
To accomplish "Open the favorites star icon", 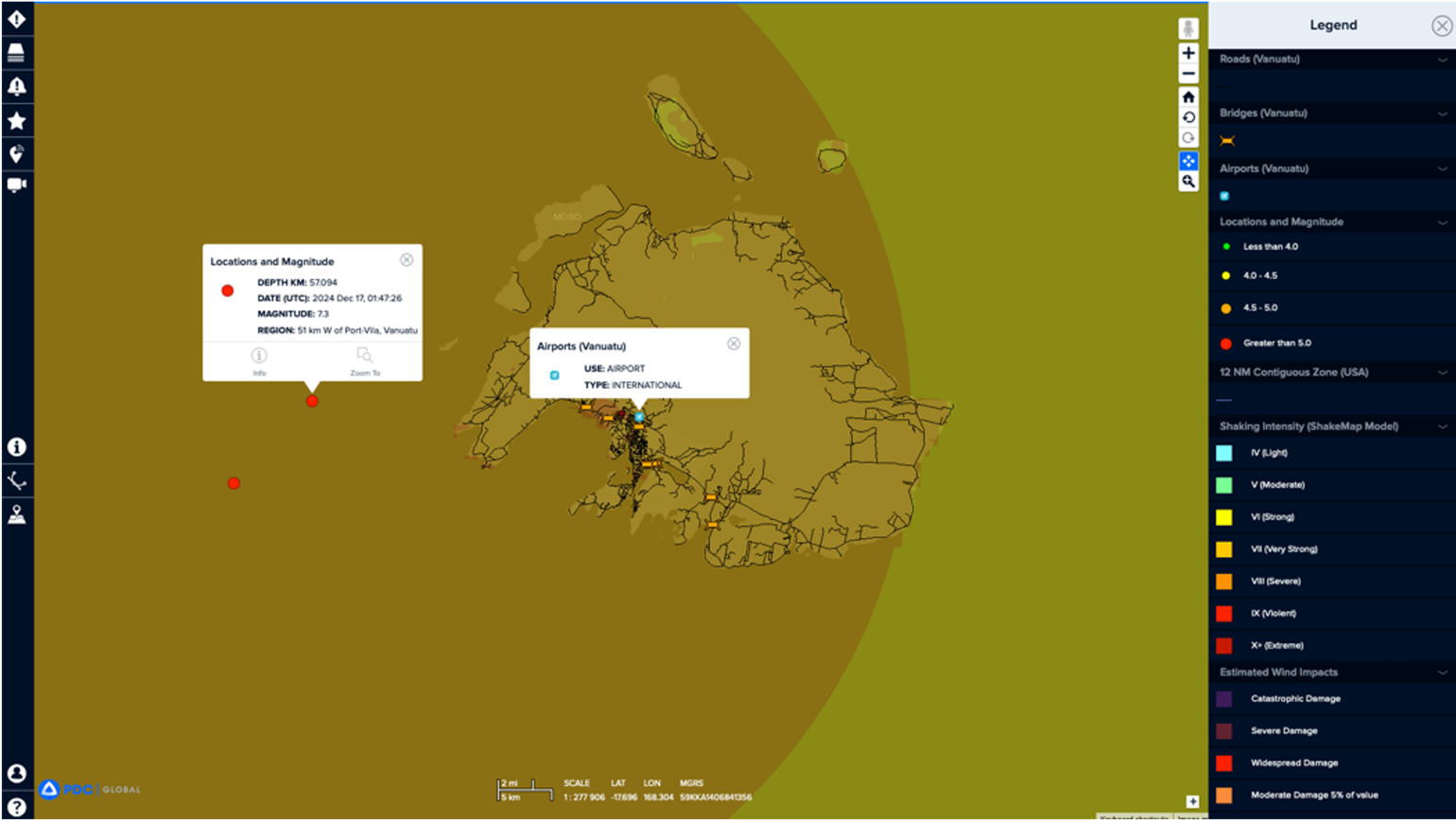I will click(x=16, y=121).
